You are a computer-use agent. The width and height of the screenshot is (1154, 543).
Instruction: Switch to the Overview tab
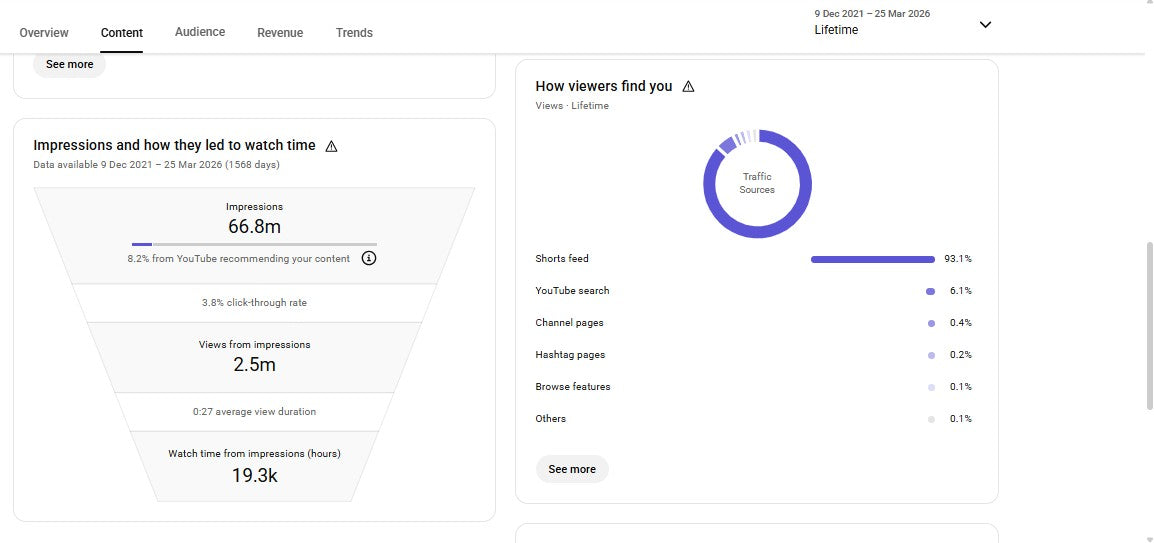click(x=44, y=32)
